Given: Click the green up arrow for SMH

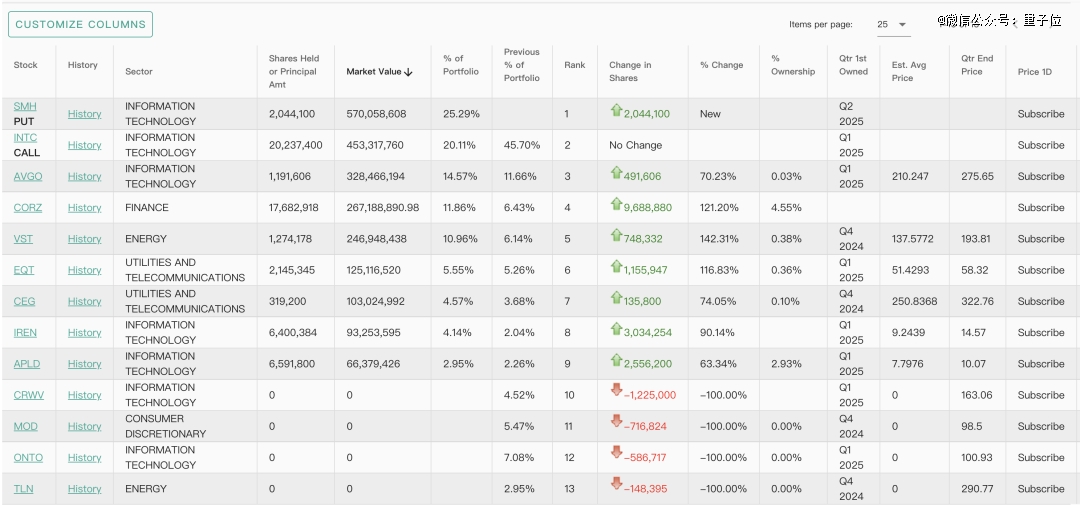Looking at the screenshot, I should (x=616, y=110).
